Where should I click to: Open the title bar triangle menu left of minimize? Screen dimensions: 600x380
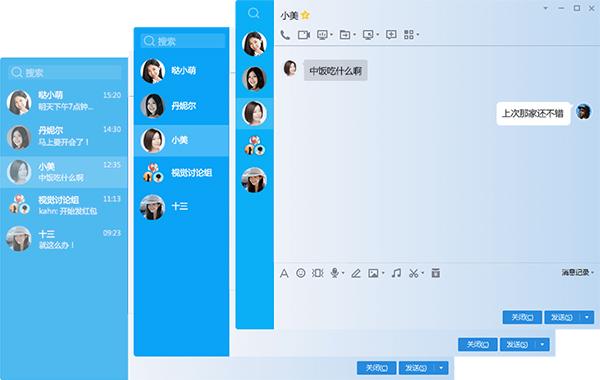pos(546,8)
